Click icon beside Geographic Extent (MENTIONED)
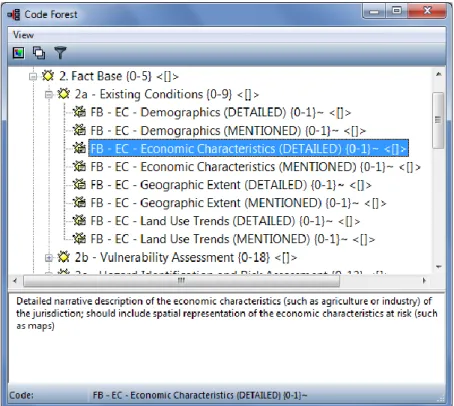 coord(79,203)
